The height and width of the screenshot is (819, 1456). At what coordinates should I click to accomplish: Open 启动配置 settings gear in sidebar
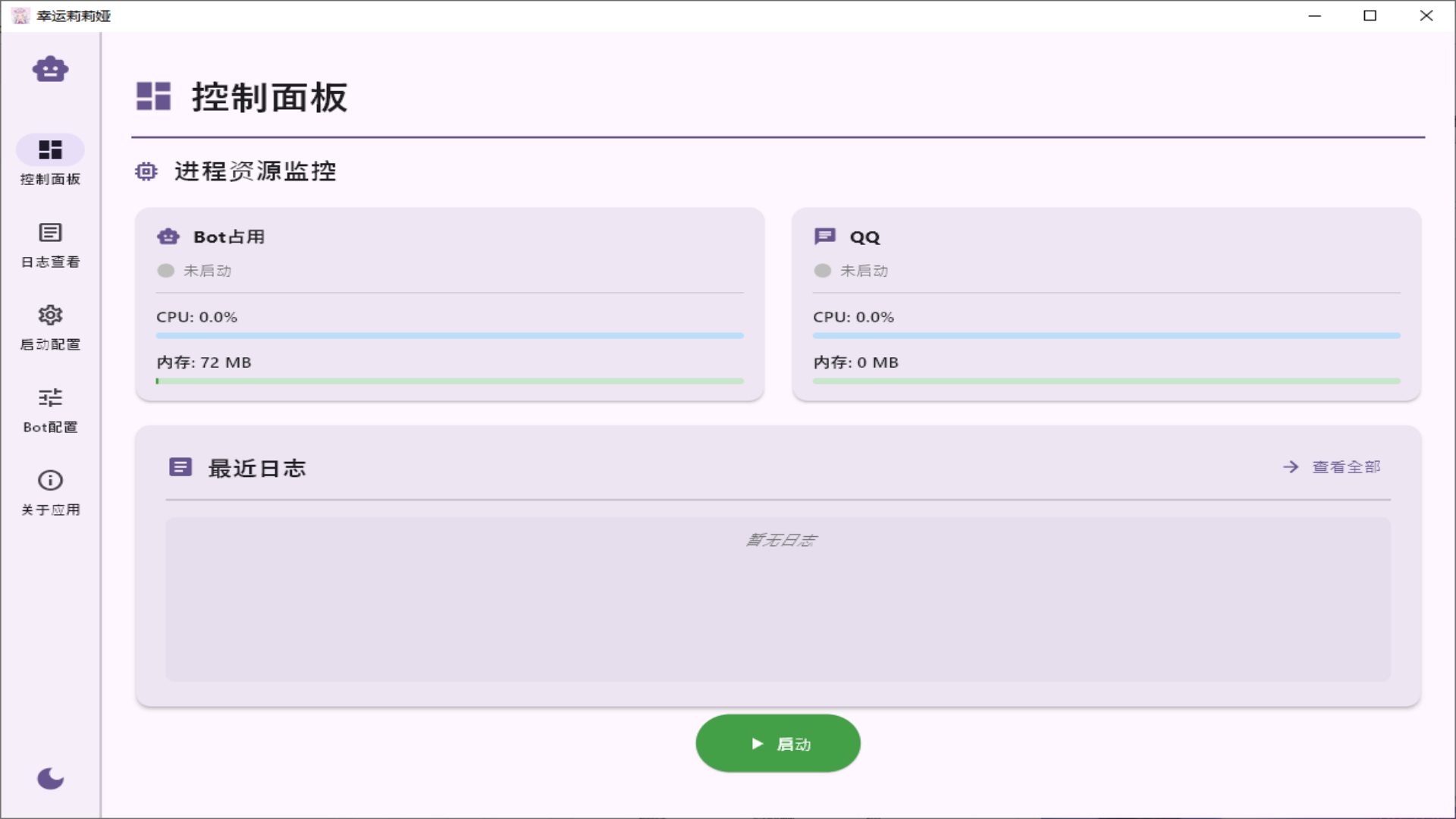tap(50, 315)
